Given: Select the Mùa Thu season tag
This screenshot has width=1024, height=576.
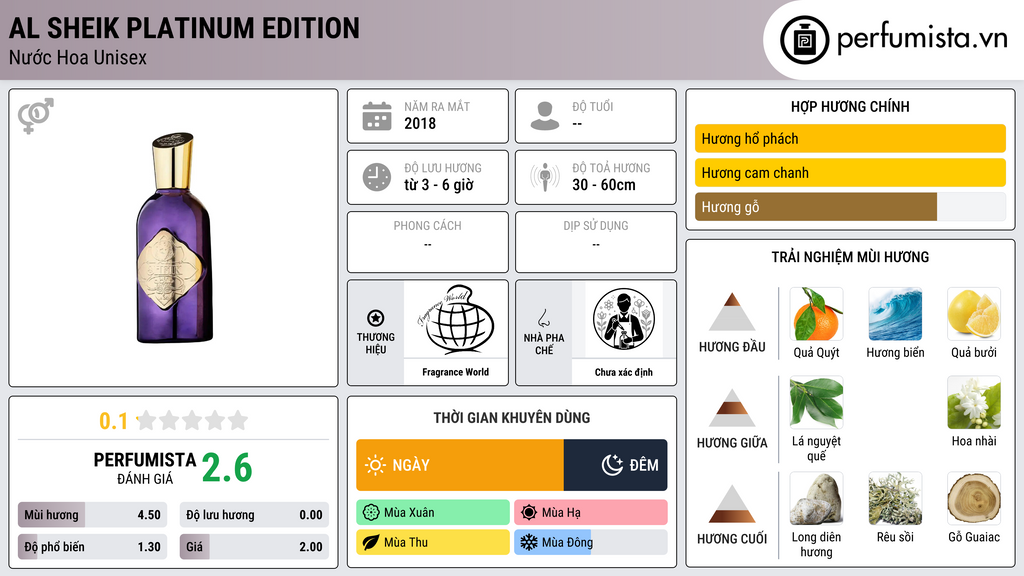Looking at the screenshot, I should pyautogui.click(x=433, y=542).
